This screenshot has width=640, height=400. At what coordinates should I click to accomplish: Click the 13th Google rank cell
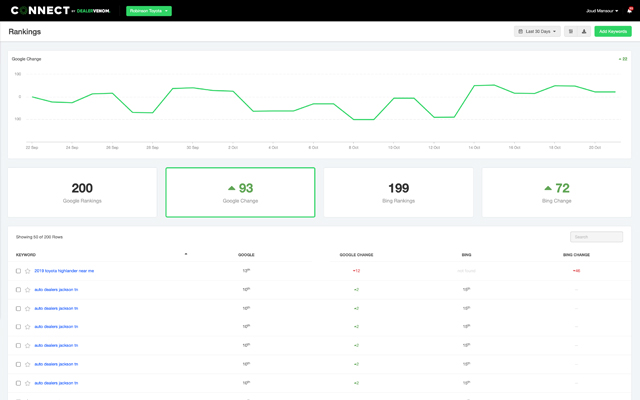(x=246, y=271)
